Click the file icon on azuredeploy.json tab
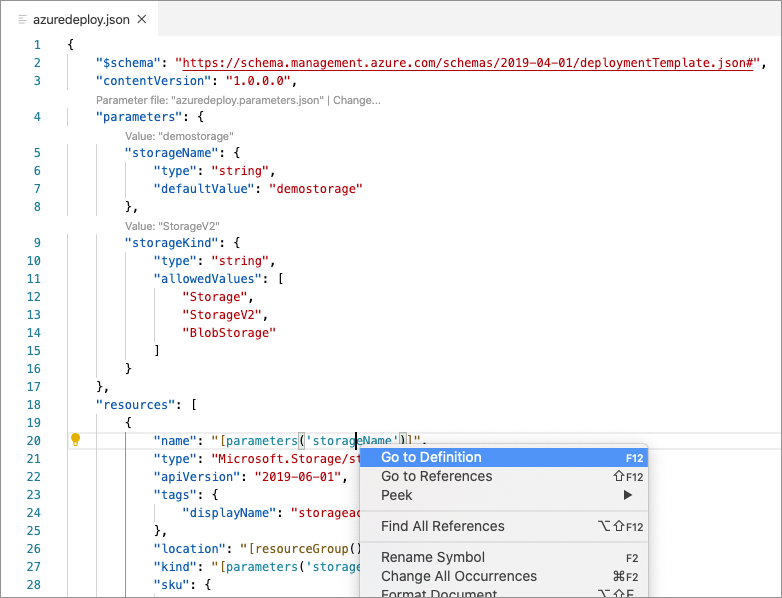Image resolution: width=782 pixels, height=598 pixels. pyautogui.click(x=22, y=19)
